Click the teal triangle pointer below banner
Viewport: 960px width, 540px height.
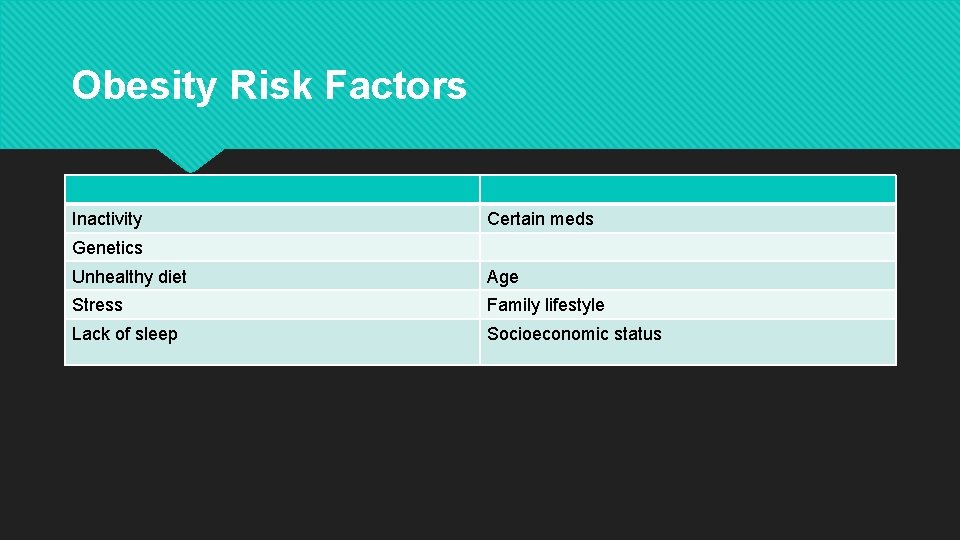pyautogui.click(x=190, y=158)
